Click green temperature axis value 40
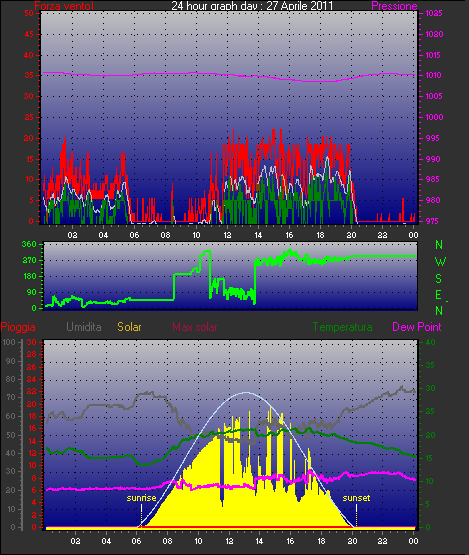469x555 pixels. (x=430, y=342)
